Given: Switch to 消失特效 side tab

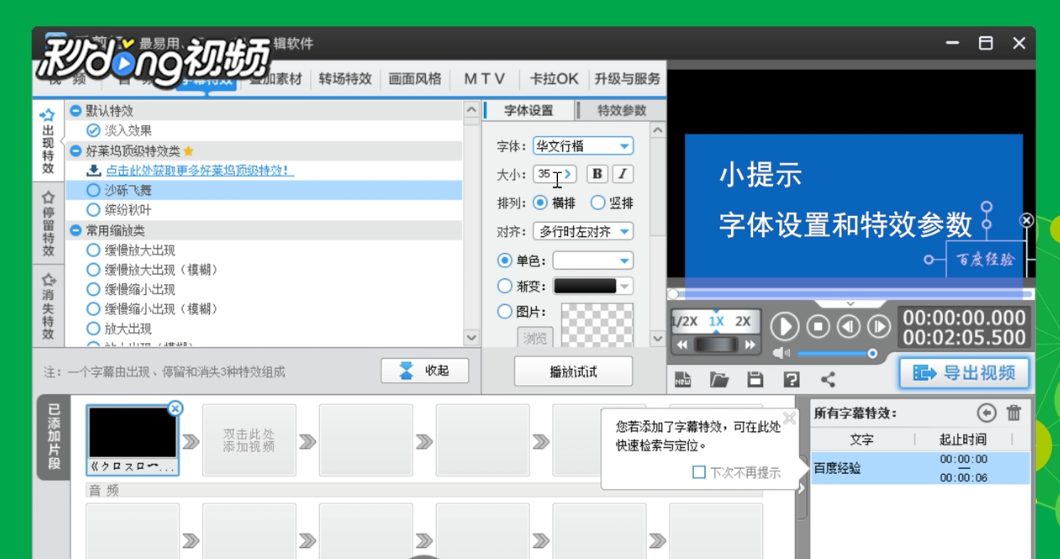Looking at the screenshot, I should (48, 306).
